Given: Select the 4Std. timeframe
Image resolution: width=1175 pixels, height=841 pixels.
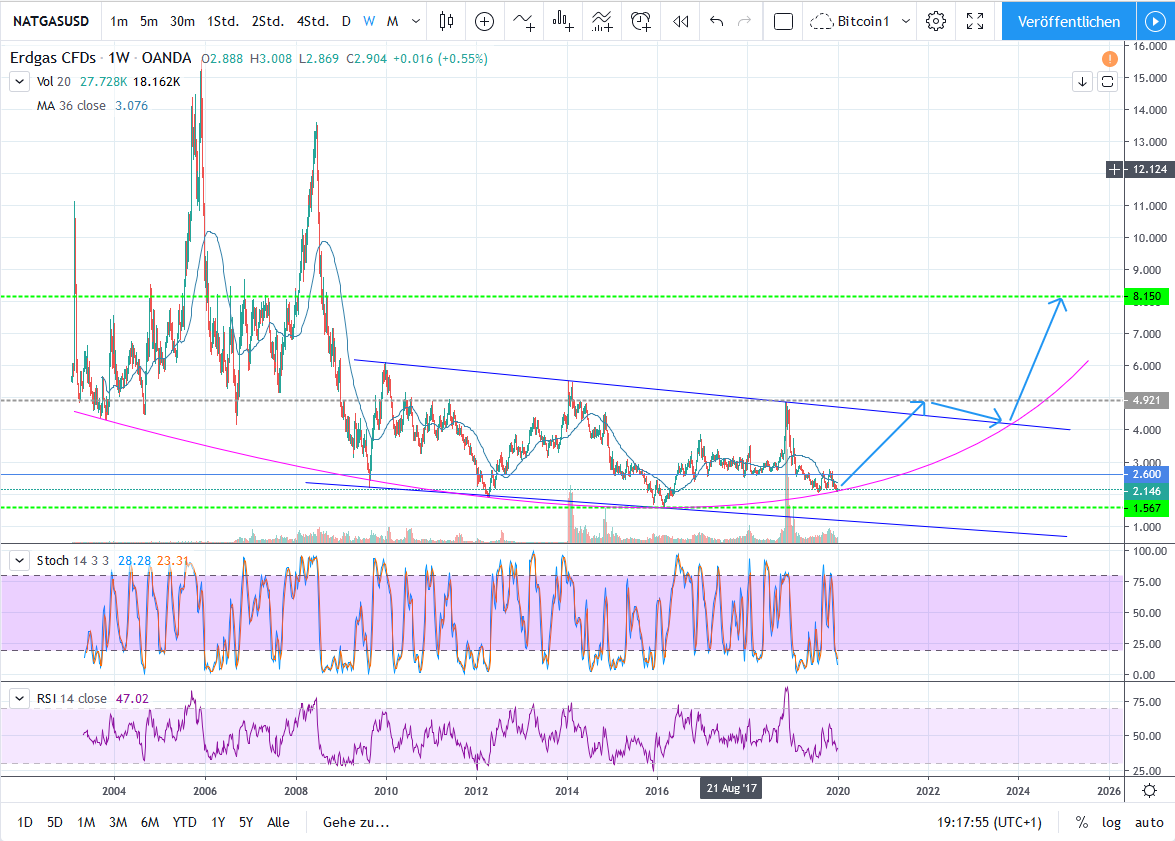Looking at the screenshot, I should 312,22.
